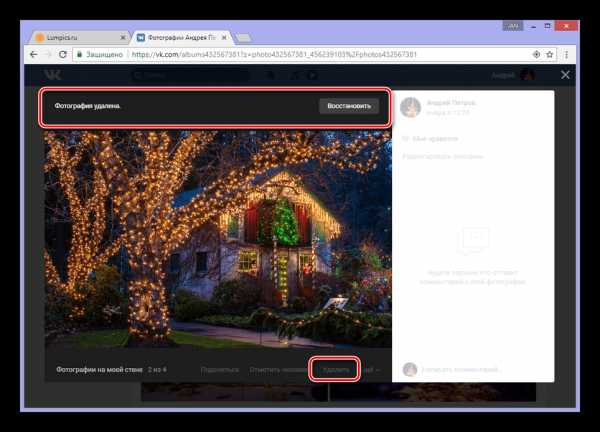Minimize the Chrome window
Image resolution: width=600 pixels, height=432 pixels.
point(533,26)
